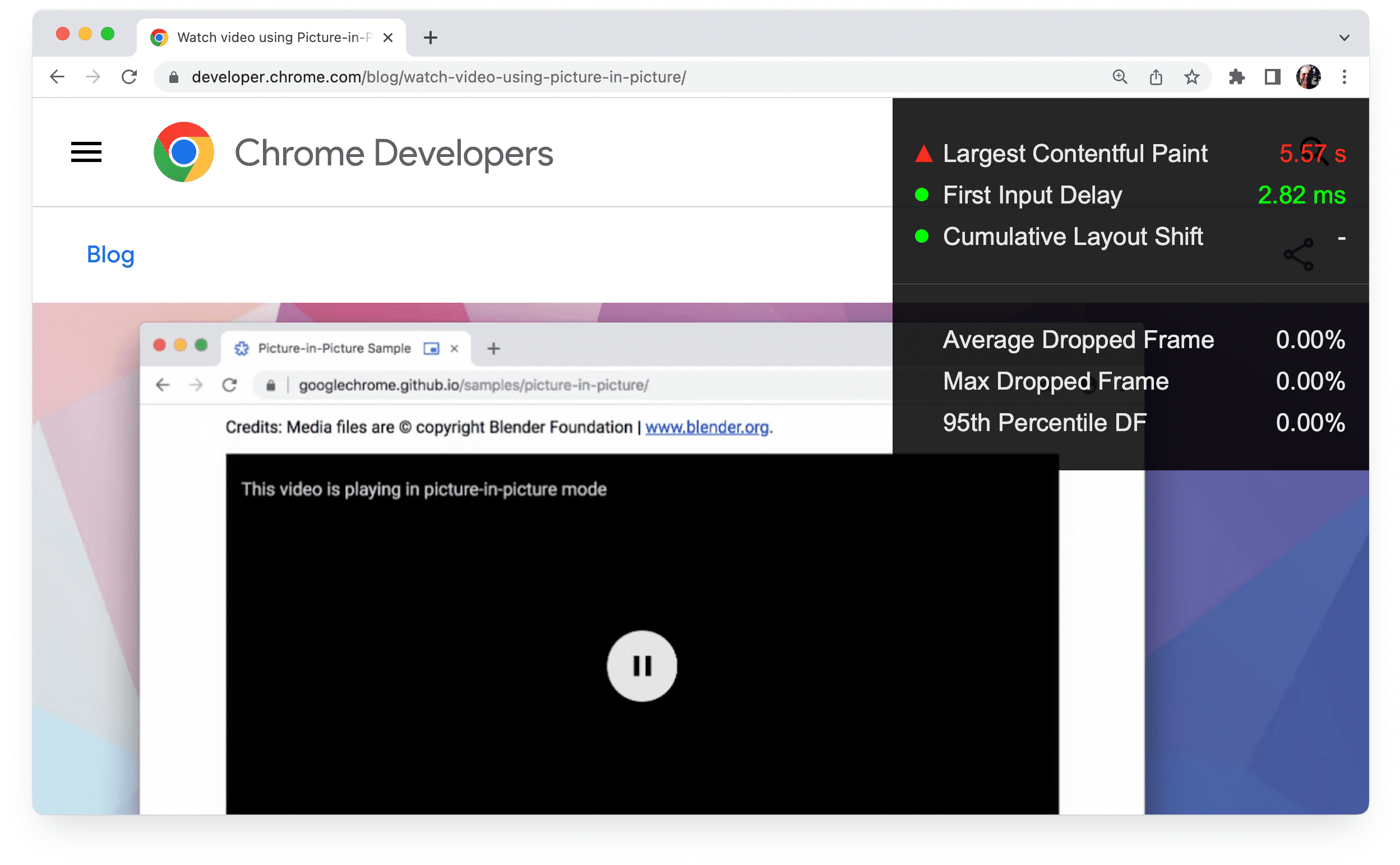
Task: Click the Cumulative Layout Shift green status dot
Action: click(921, 236)
